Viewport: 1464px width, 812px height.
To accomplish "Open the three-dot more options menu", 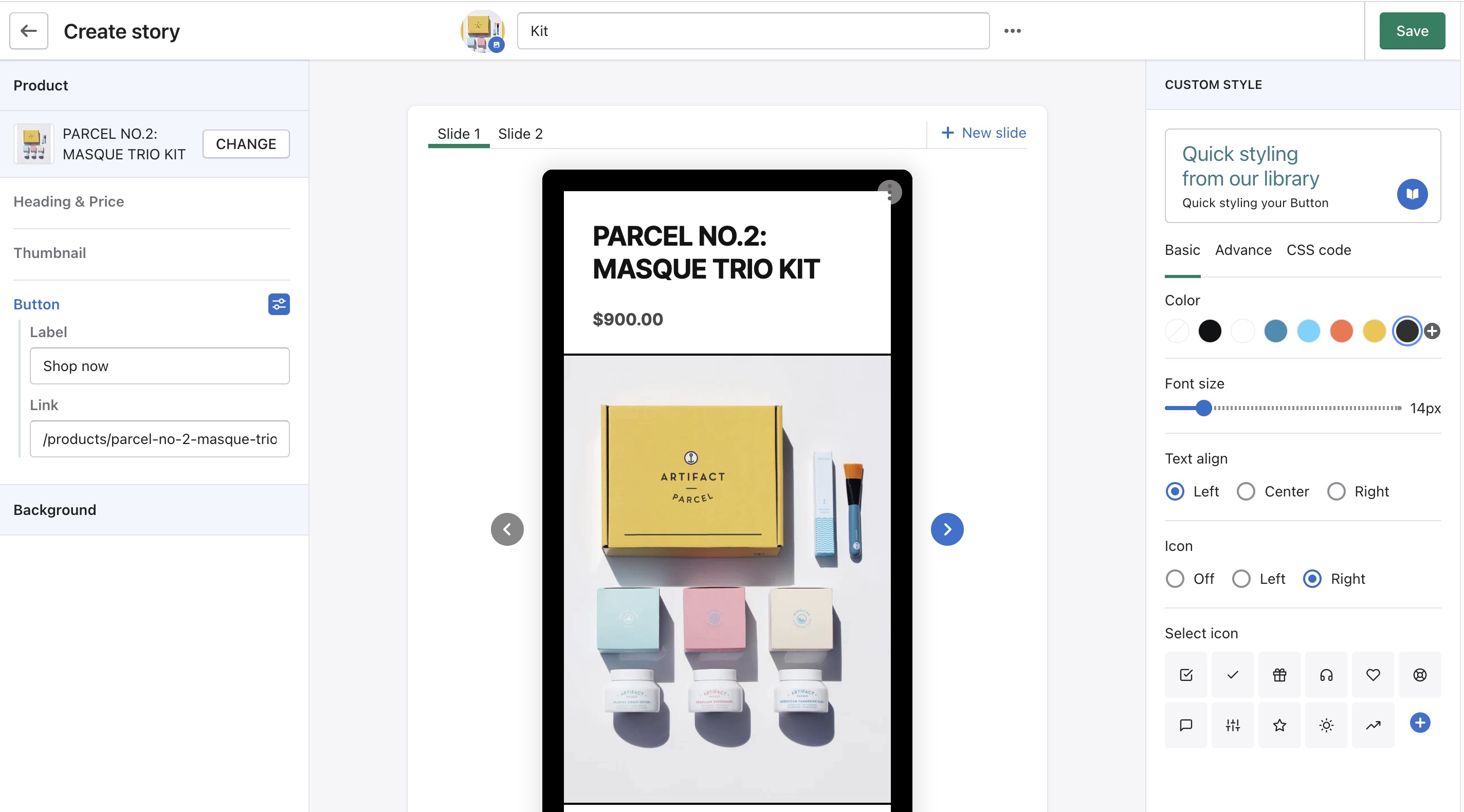I will (1012, 31).
